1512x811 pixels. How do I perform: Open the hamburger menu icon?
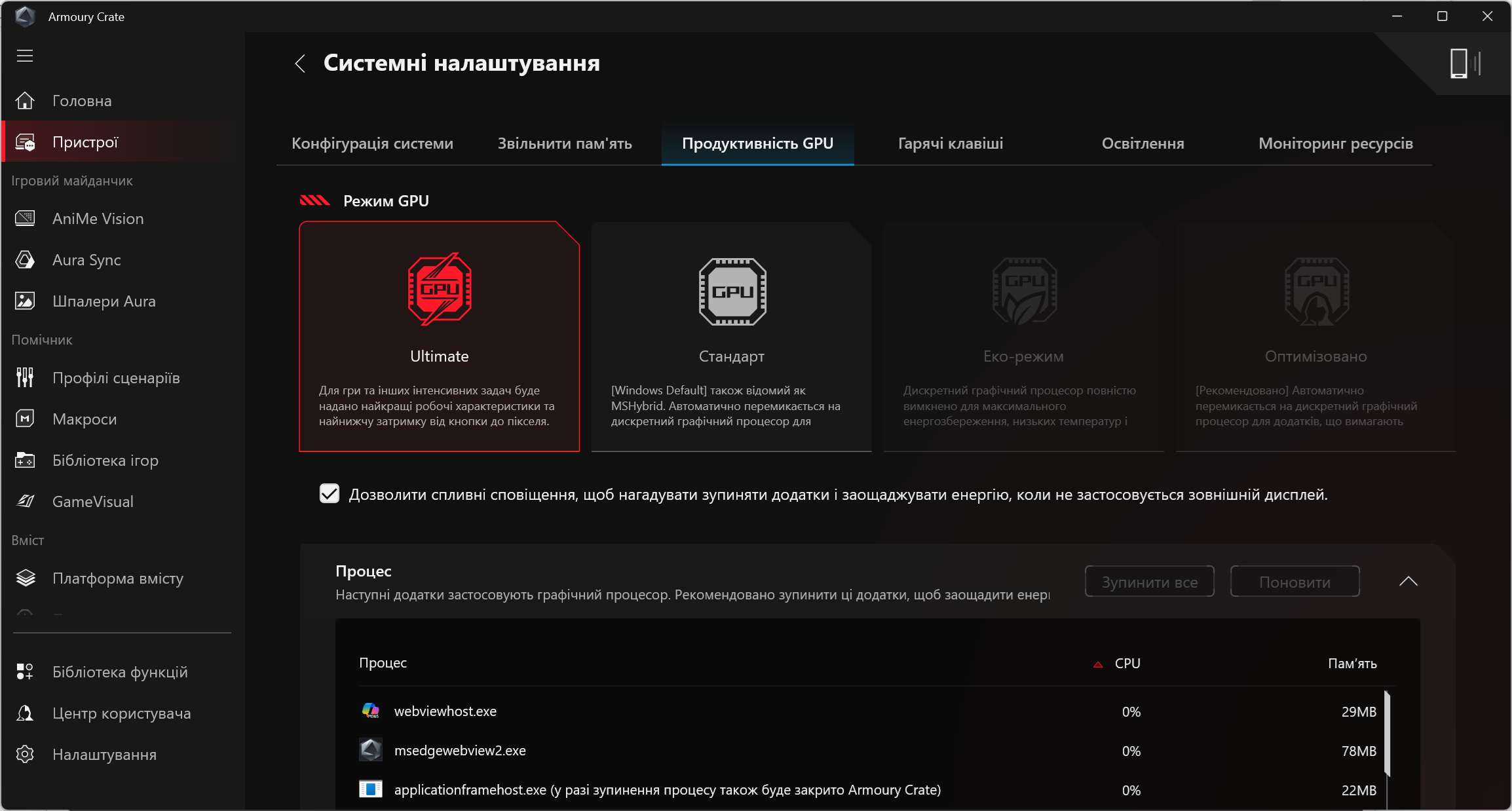pos(25,56)
